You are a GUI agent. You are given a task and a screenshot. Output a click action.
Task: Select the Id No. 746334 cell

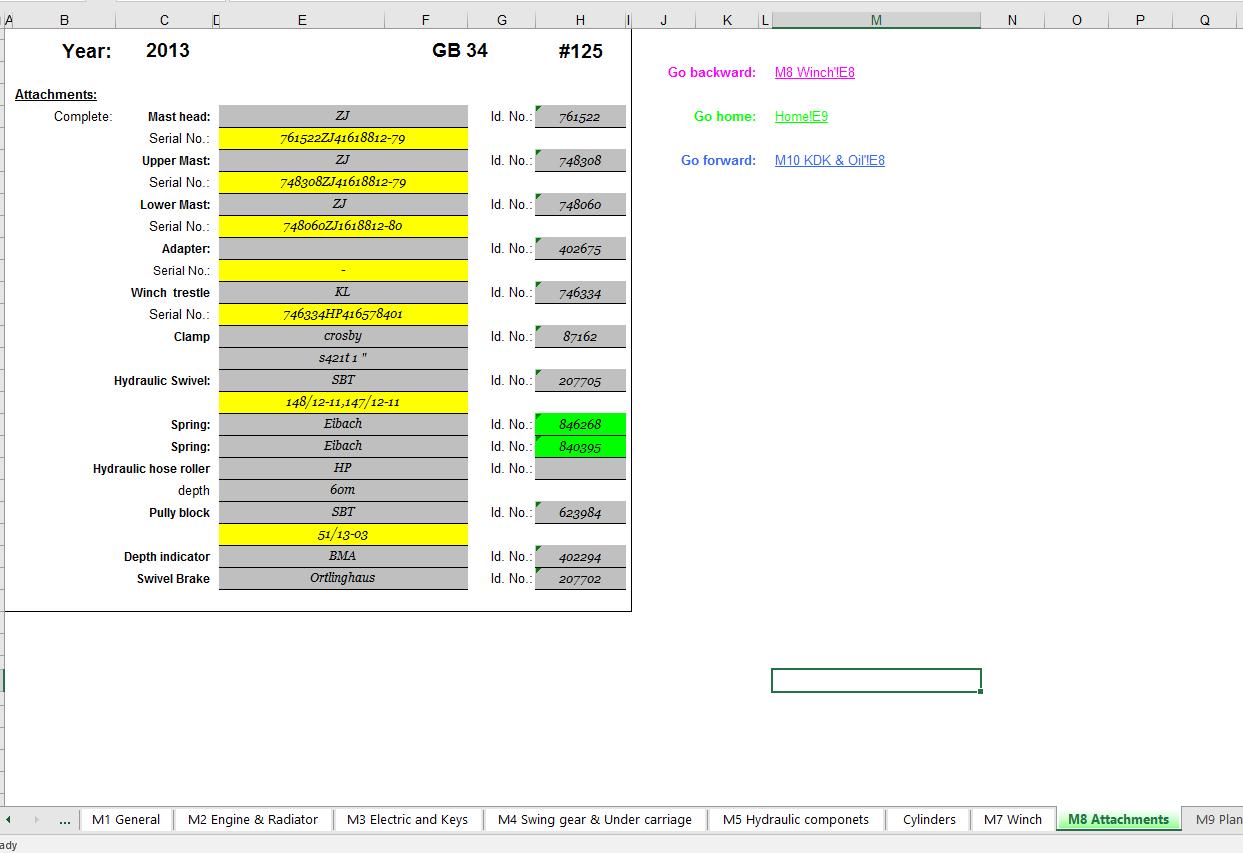(580, 292)
